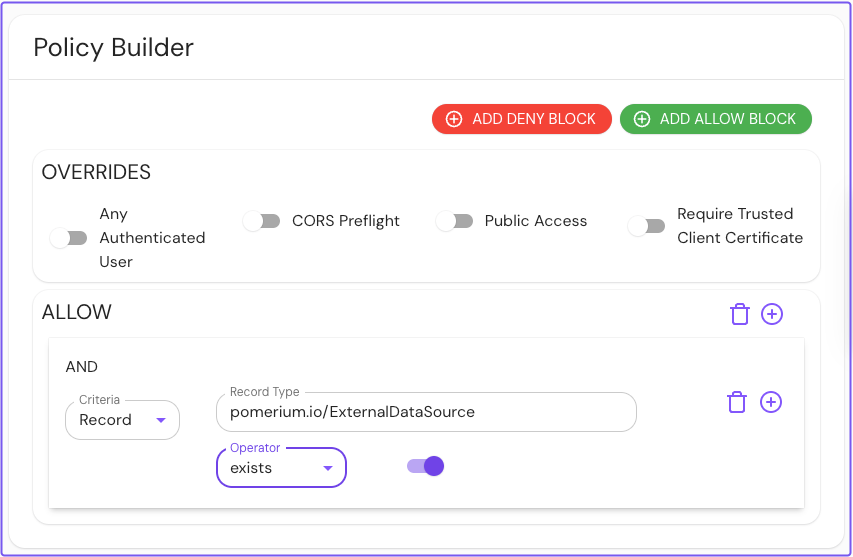
Task: Turn on the Public Access switch
Action: pos(454,221)
